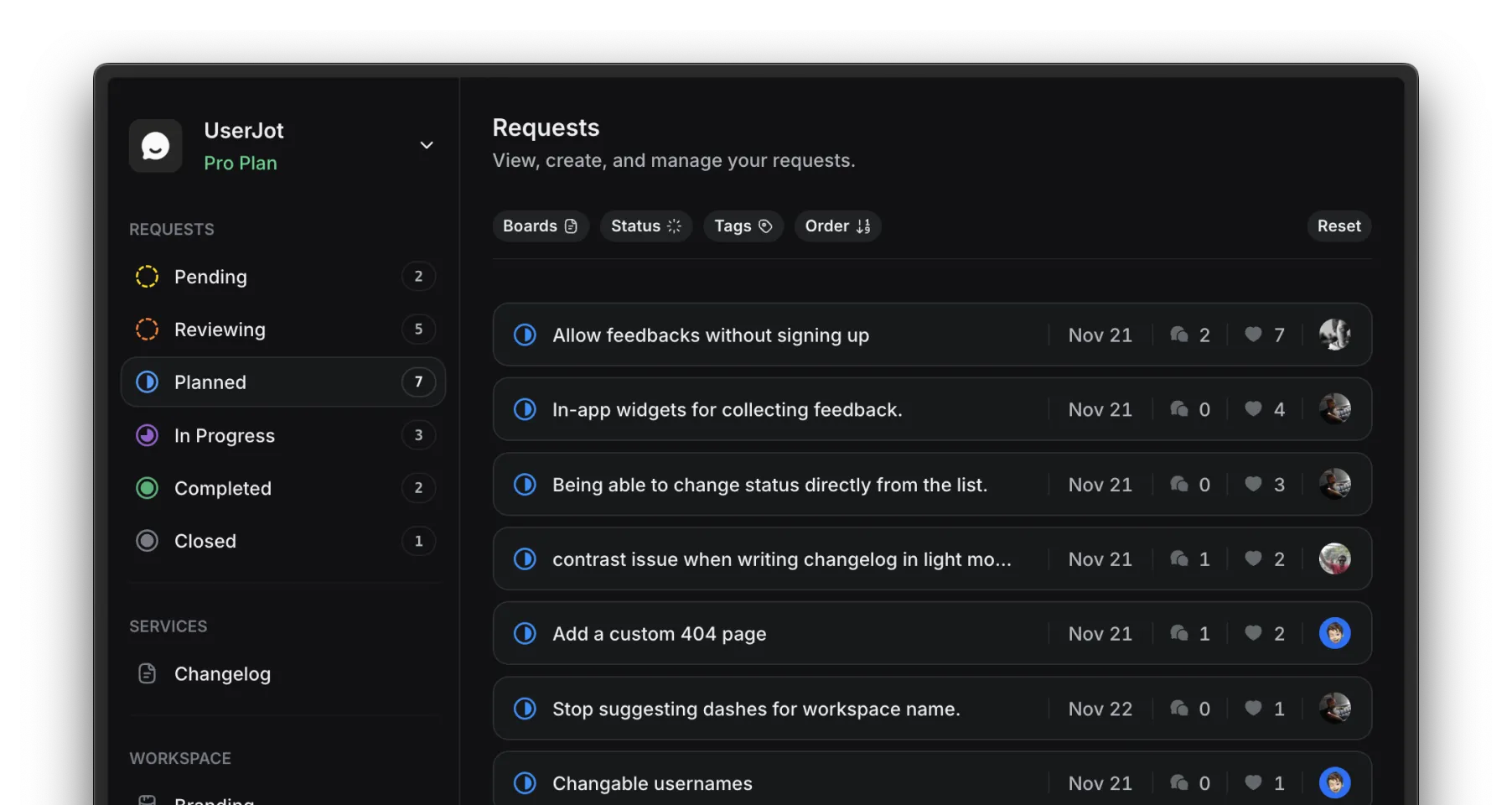This screenshot has height=805, width=1512.
Task: Click heart icon on 'In-app widgets' row
Action: [1254, 409]
